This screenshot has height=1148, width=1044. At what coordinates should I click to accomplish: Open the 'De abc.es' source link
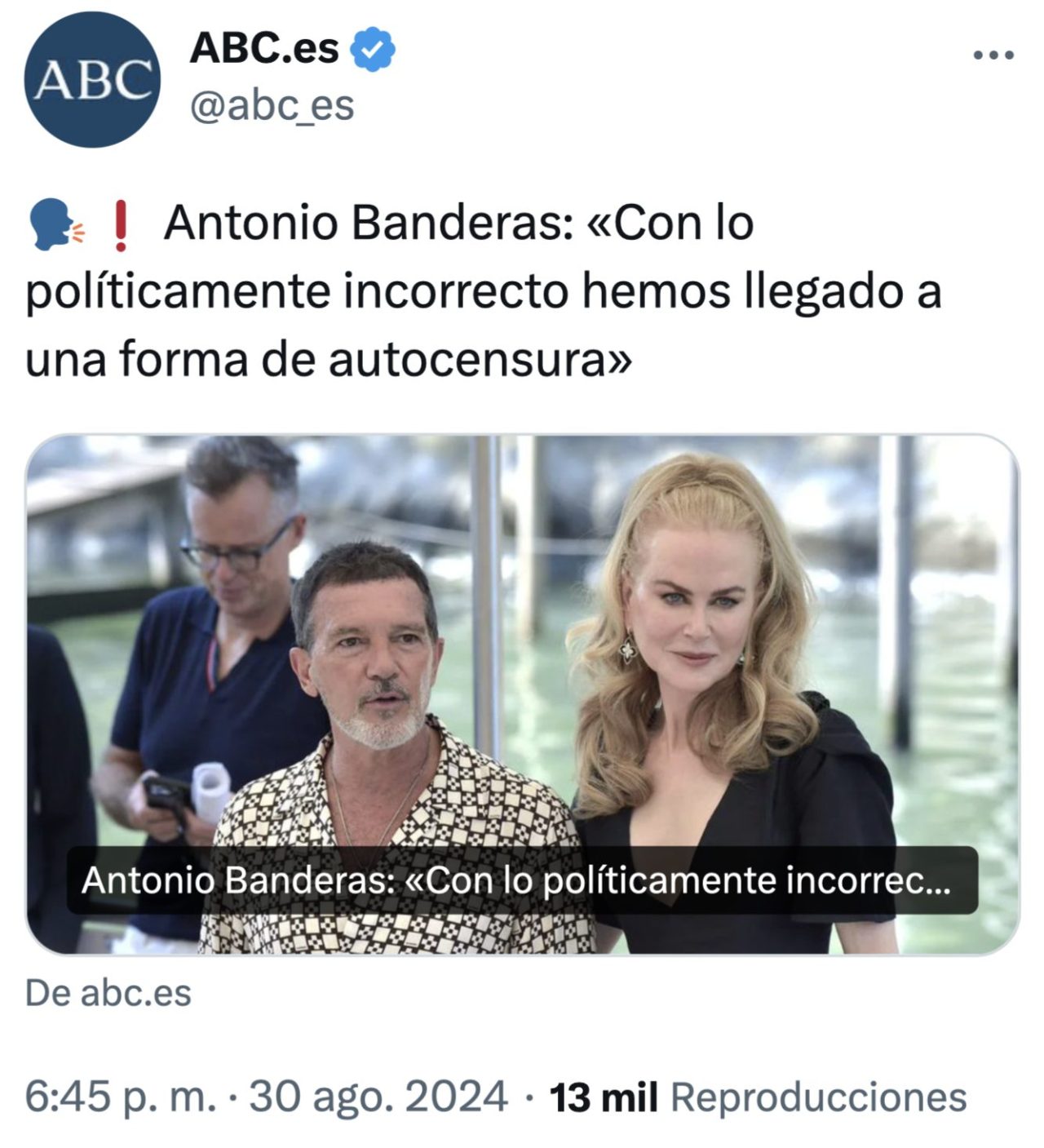pos(108,993)
